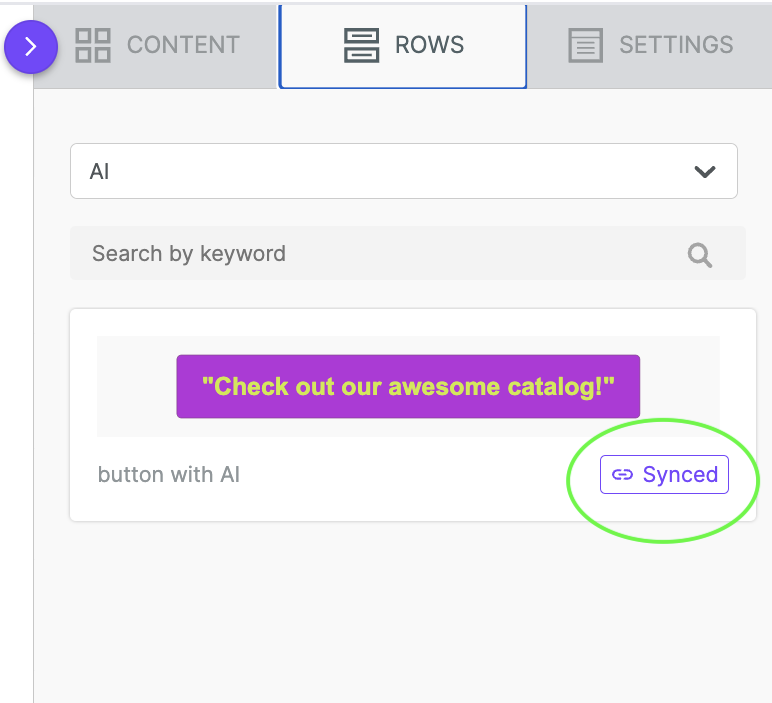Viewport: 772px width, 703px height.
Task: Switch to the CONTENT tab label
Action: [x=183, y=45]
